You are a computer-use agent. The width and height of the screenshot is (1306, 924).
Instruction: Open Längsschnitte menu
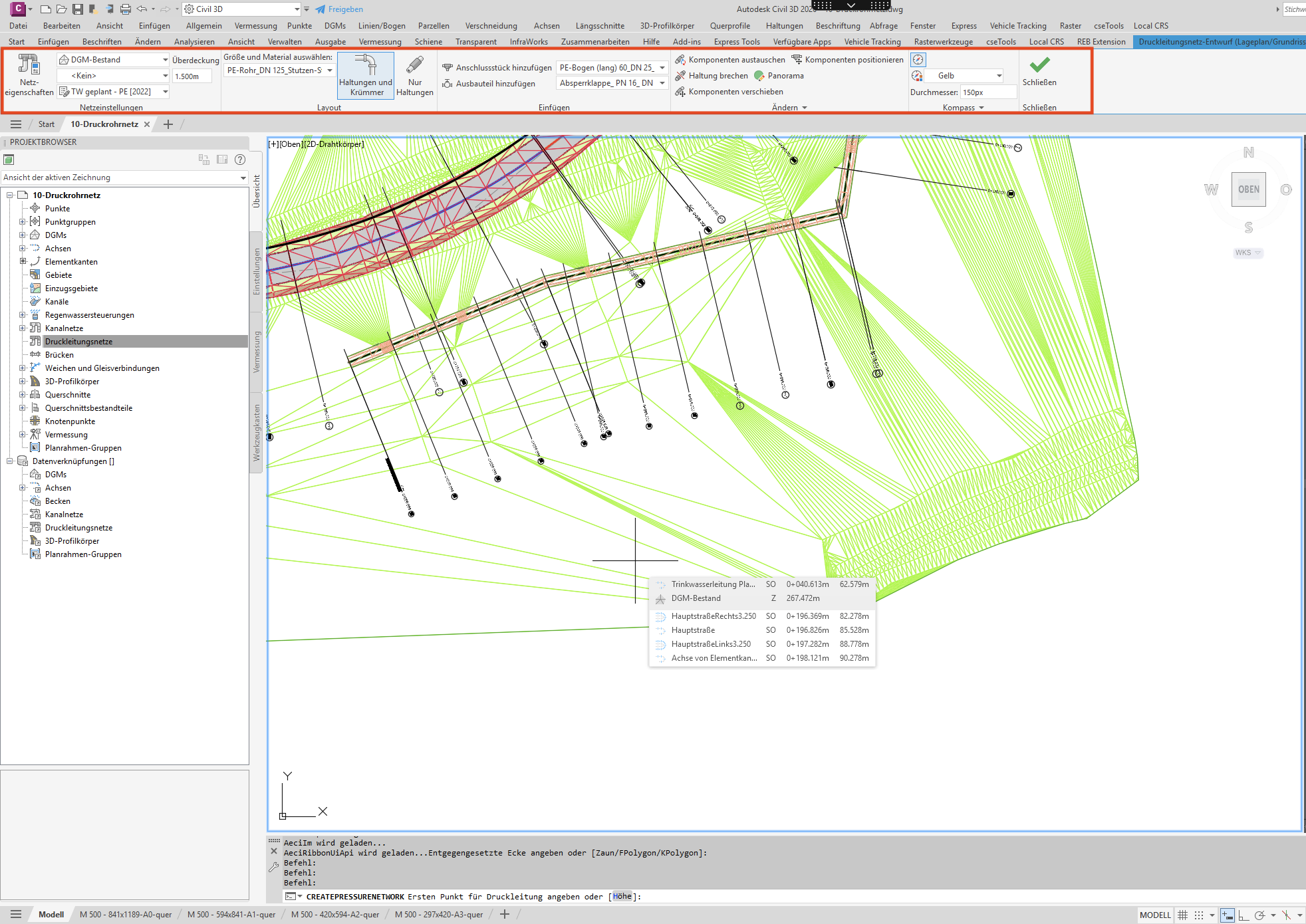[x=600, y=26]
